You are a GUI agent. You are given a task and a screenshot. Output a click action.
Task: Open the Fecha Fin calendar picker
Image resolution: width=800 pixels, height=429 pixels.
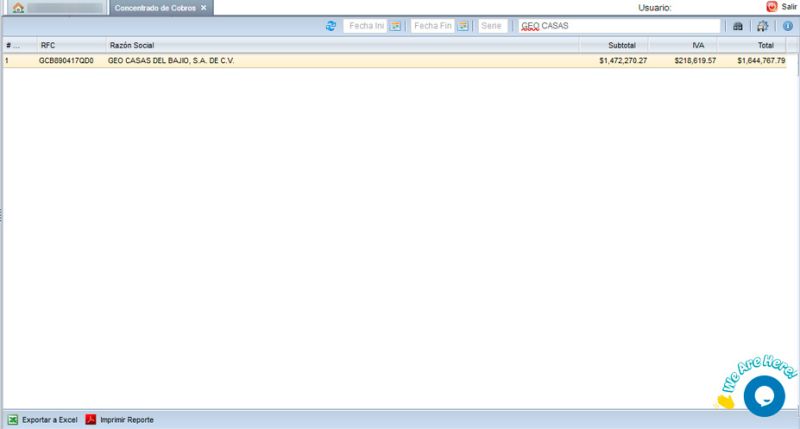tap(463, 26)
